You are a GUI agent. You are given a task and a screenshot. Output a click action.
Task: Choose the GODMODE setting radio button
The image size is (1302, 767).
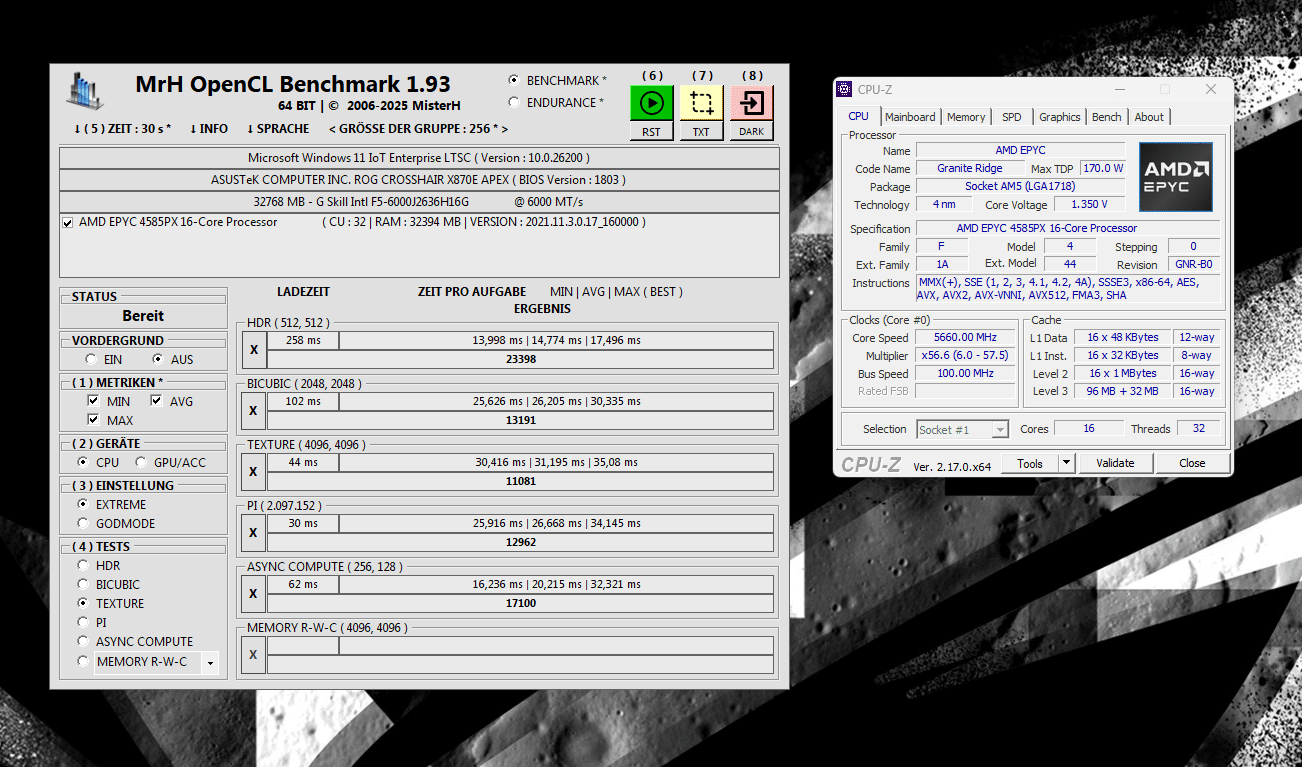tap(83, 523)
